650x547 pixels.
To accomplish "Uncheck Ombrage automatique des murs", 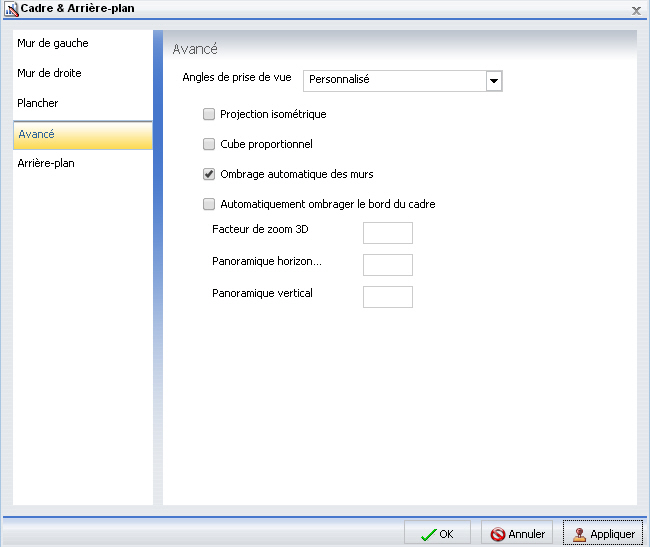I will point(209,174).
